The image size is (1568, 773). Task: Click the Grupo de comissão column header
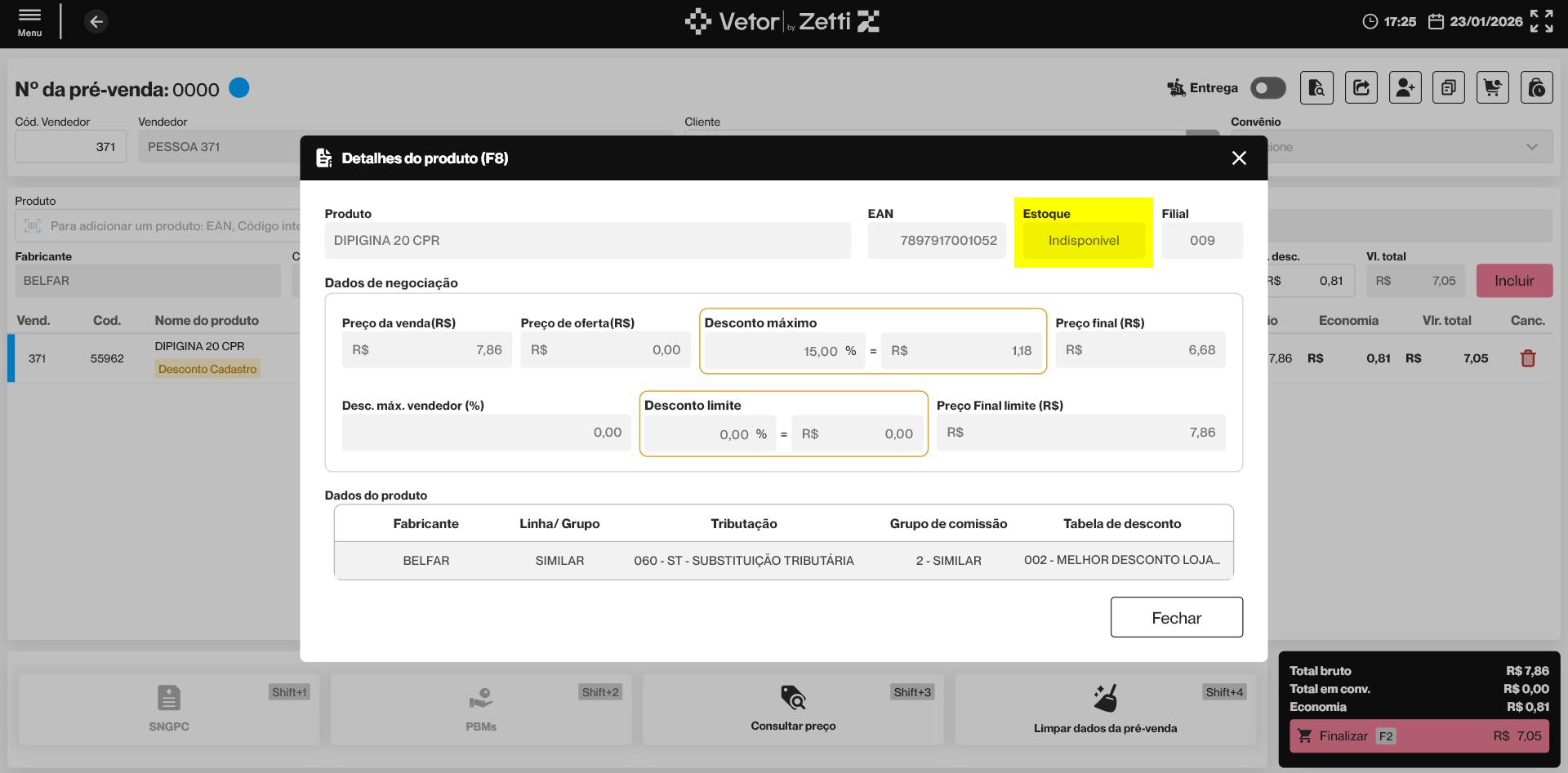tap(949, 524)
